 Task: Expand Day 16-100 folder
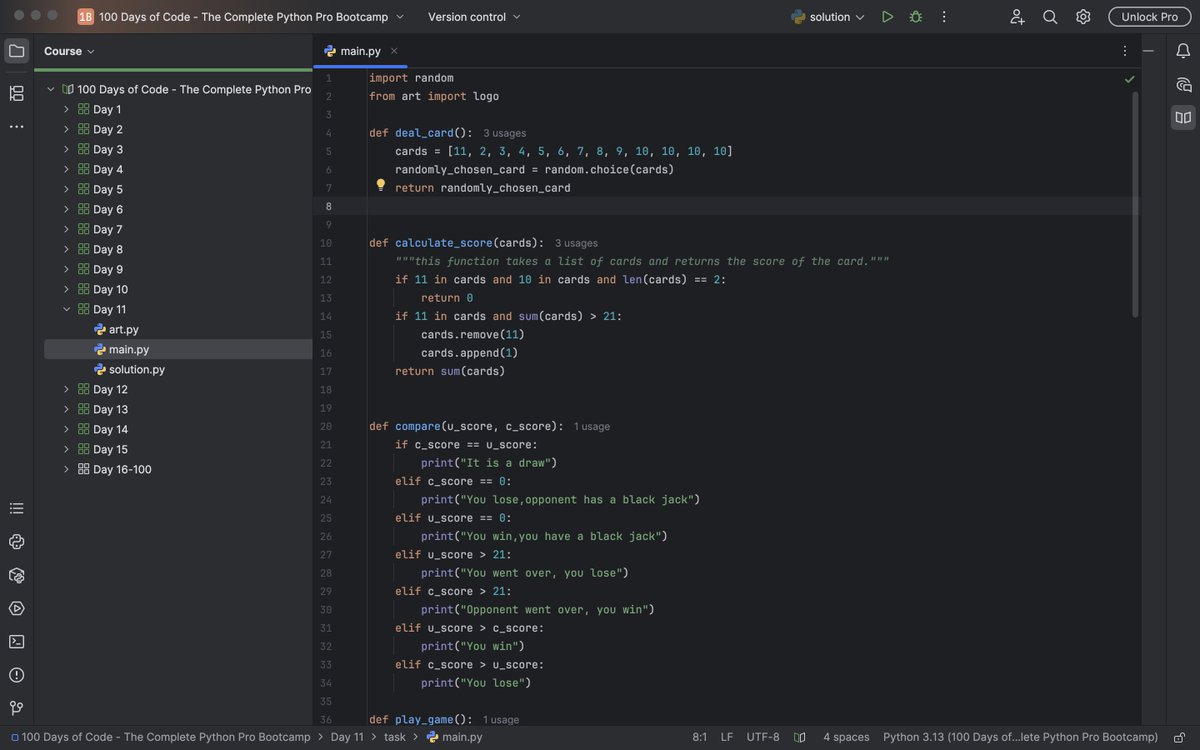pos(66,469)
